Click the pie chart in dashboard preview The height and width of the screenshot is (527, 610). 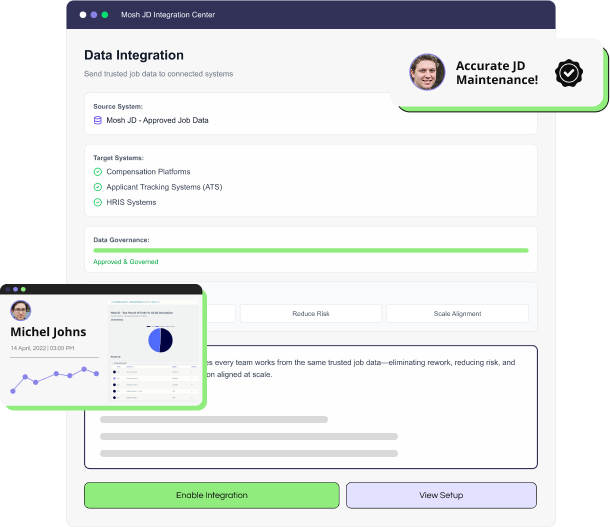[x=160, y=340]
